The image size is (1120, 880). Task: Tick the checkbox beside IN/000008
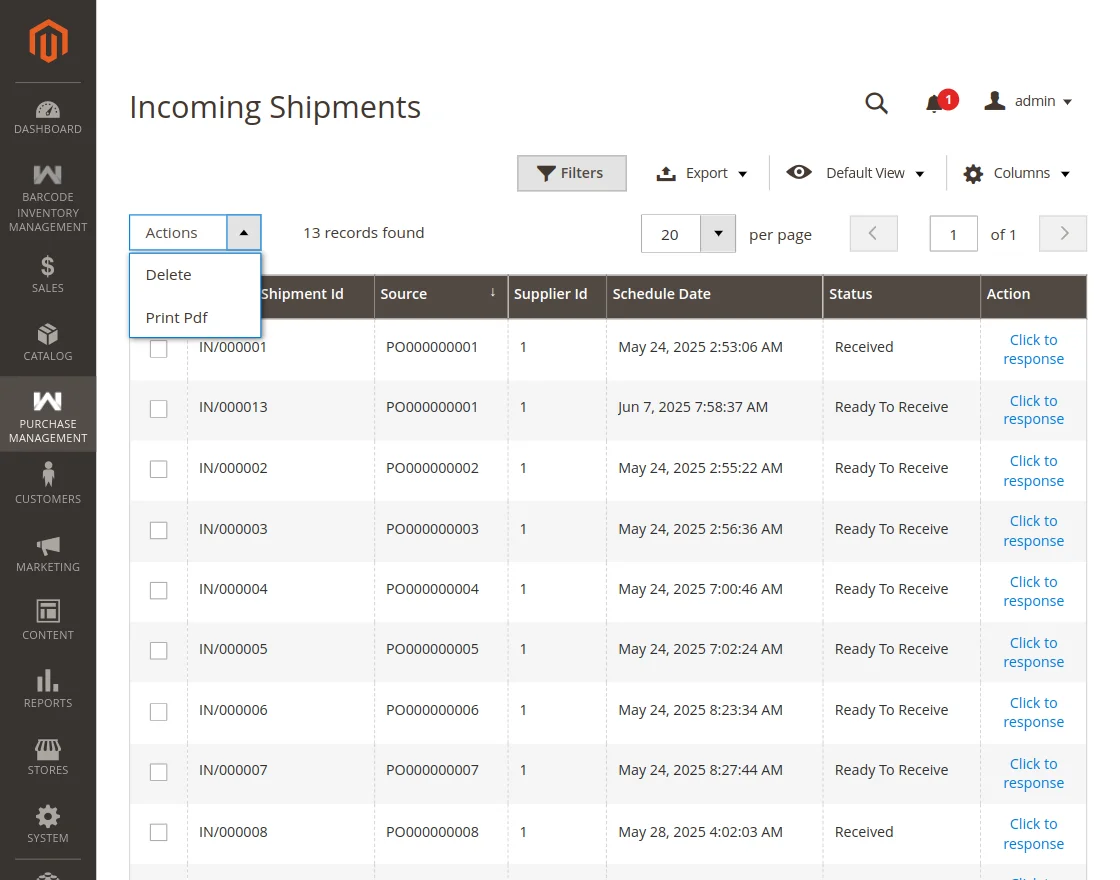click(158, 832)
